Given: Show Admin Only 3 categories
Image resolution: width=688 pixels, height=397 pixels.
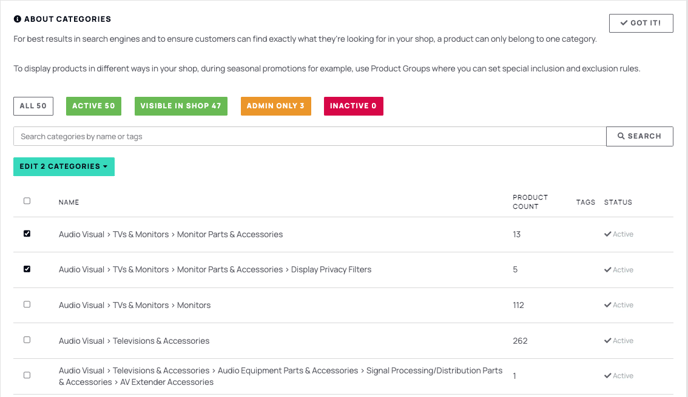Looking at the screenshot, I should pos(276,106).
